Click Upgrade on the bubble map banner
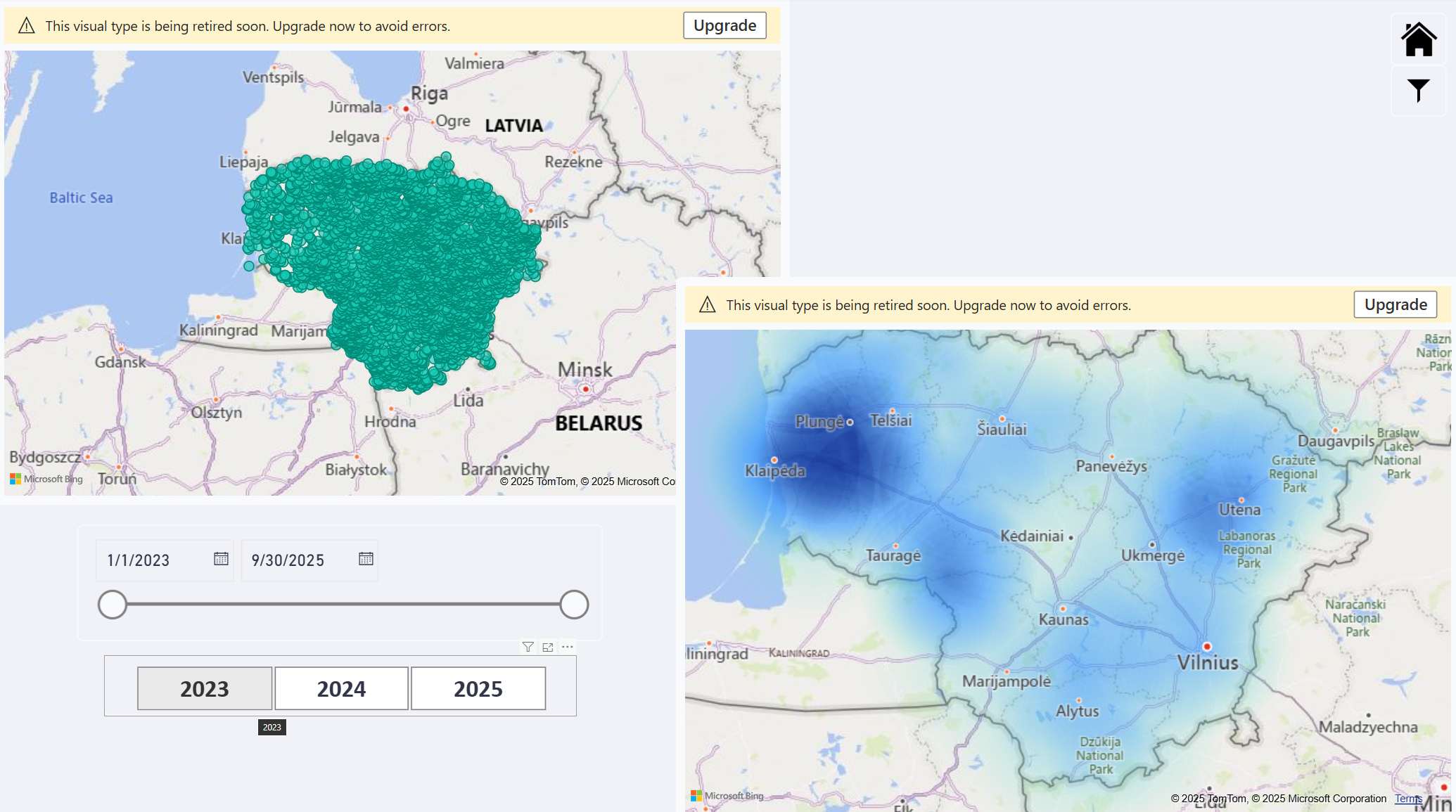The height and width of the screenshot is (812, 1456). click(x=724, y=26)
